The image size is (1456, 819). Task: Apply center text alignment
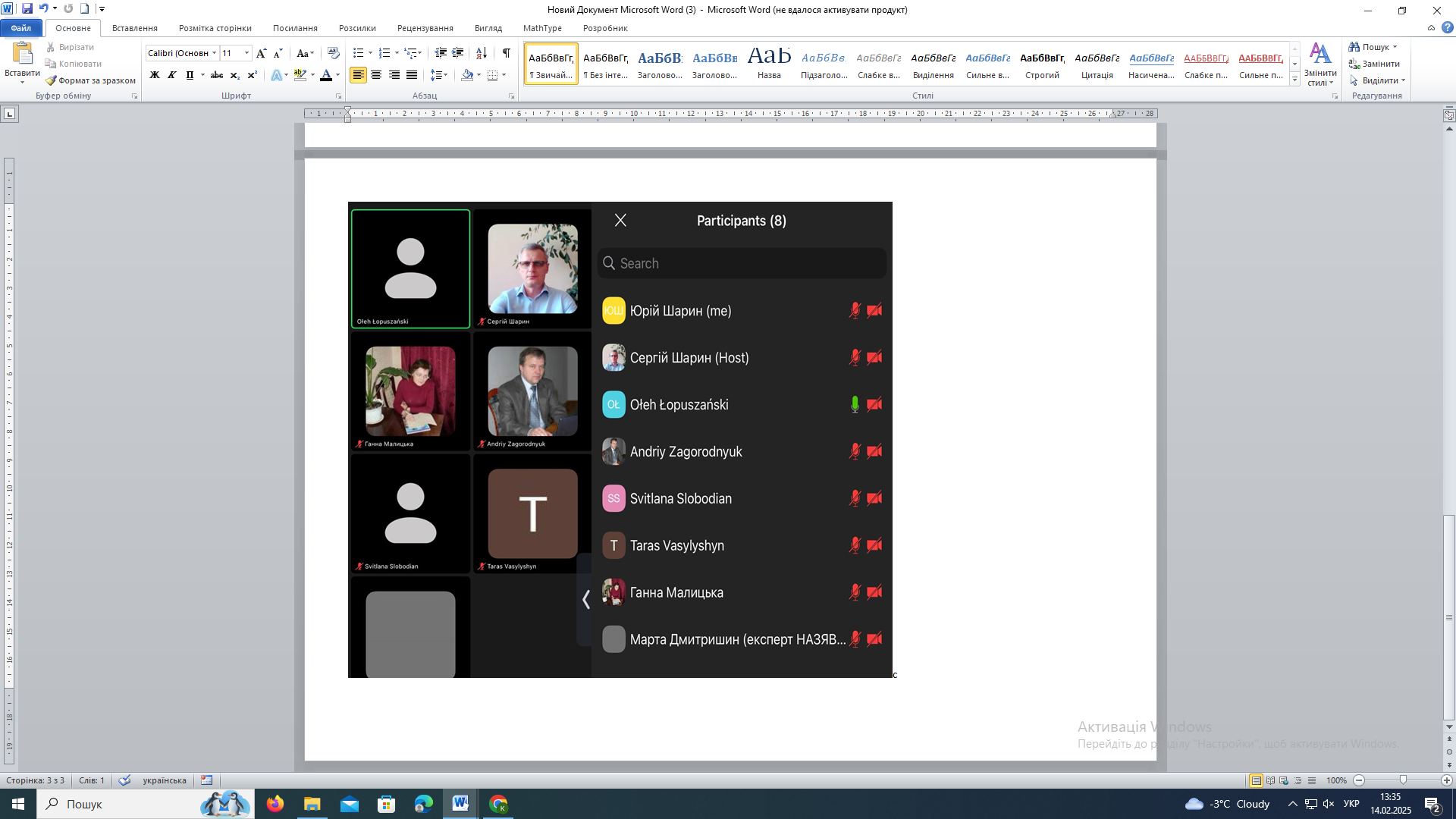(376, 75)
